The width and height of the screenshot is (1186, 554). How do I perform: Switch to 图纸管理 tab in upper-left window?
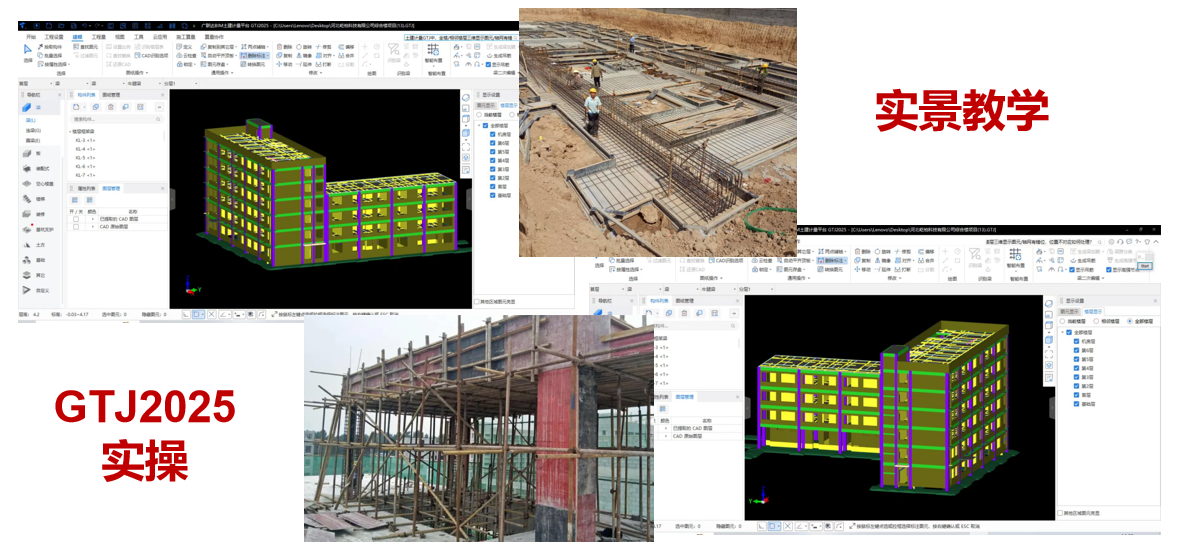(111, 95)
